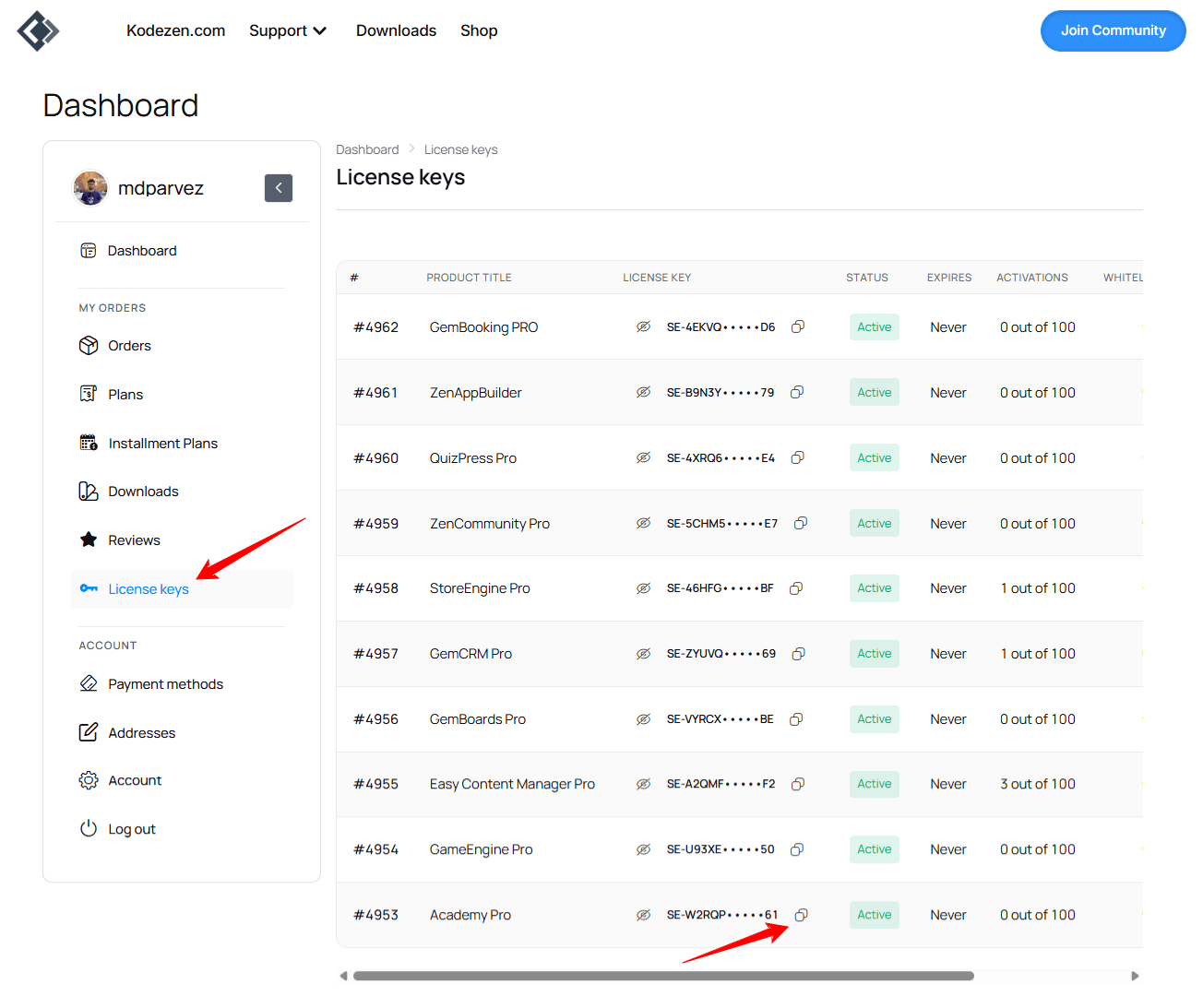Reveal the GemBoards Pro license key
The height and width of the screenshot is (1008, 1203).
click(x=644, y=719)
